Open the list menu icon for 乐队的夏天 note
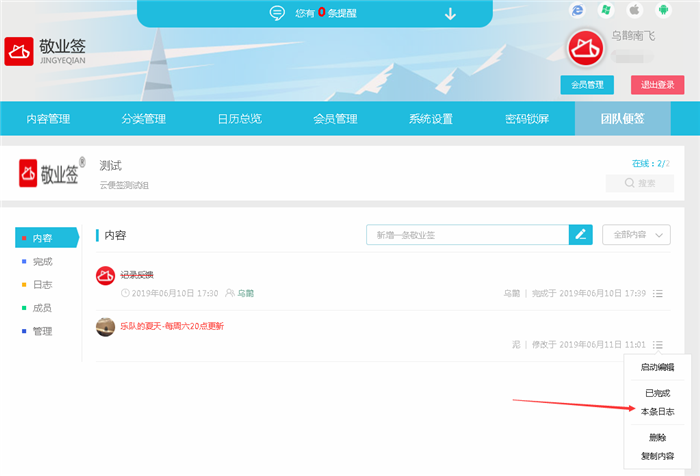 click(658, 345)
